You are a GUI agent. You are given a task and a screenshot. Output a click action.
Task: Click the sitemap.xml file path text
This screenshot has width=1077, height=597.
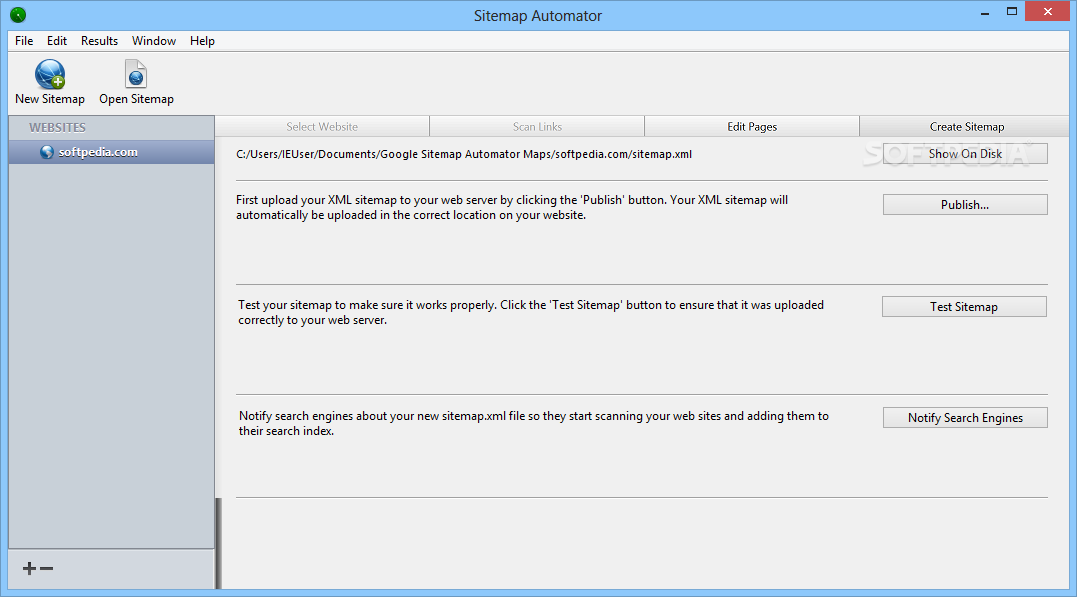click(x=464, y=154)
